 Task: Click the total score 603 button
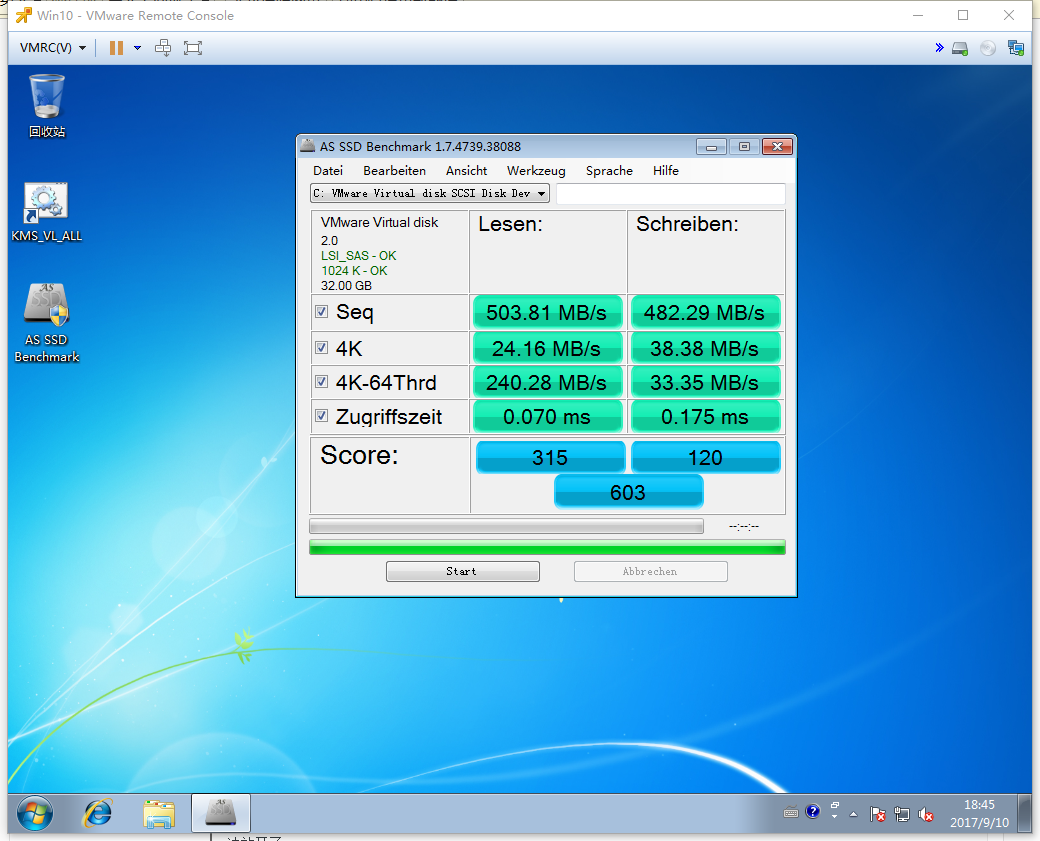(x=628, y=491)
